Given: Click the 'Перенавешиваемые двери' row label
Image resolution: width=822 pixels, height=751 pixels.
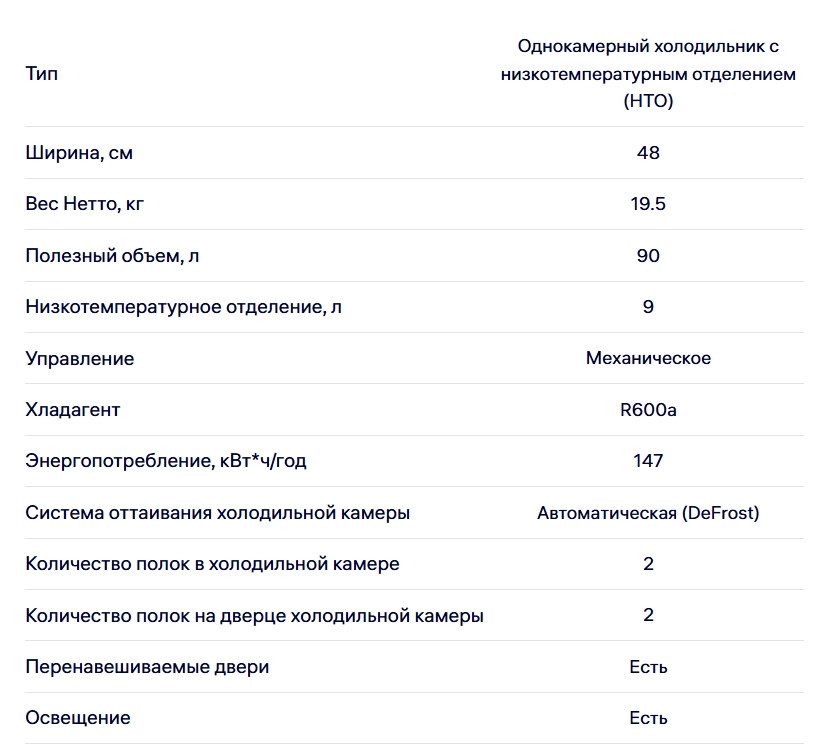Looking at the screenshot, I should [147, 667].
